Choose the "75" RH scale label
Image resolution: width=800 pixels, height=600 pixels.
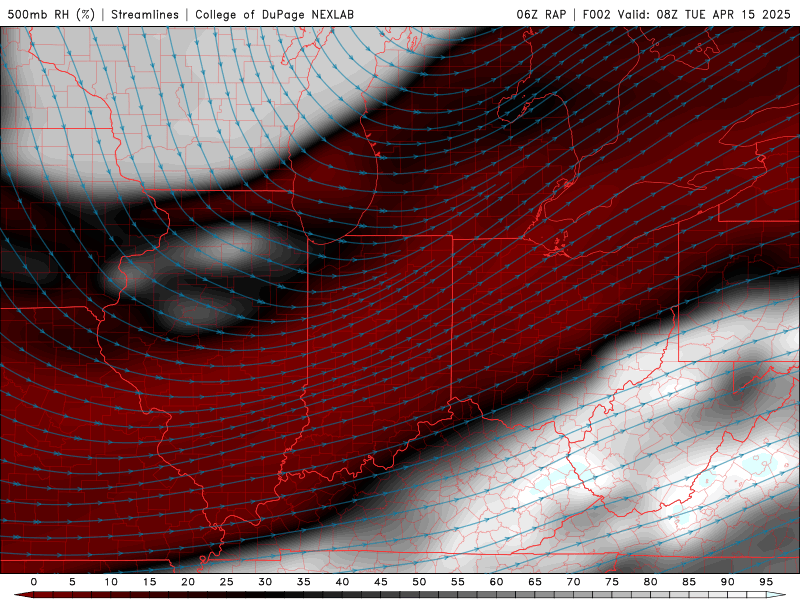612,582
